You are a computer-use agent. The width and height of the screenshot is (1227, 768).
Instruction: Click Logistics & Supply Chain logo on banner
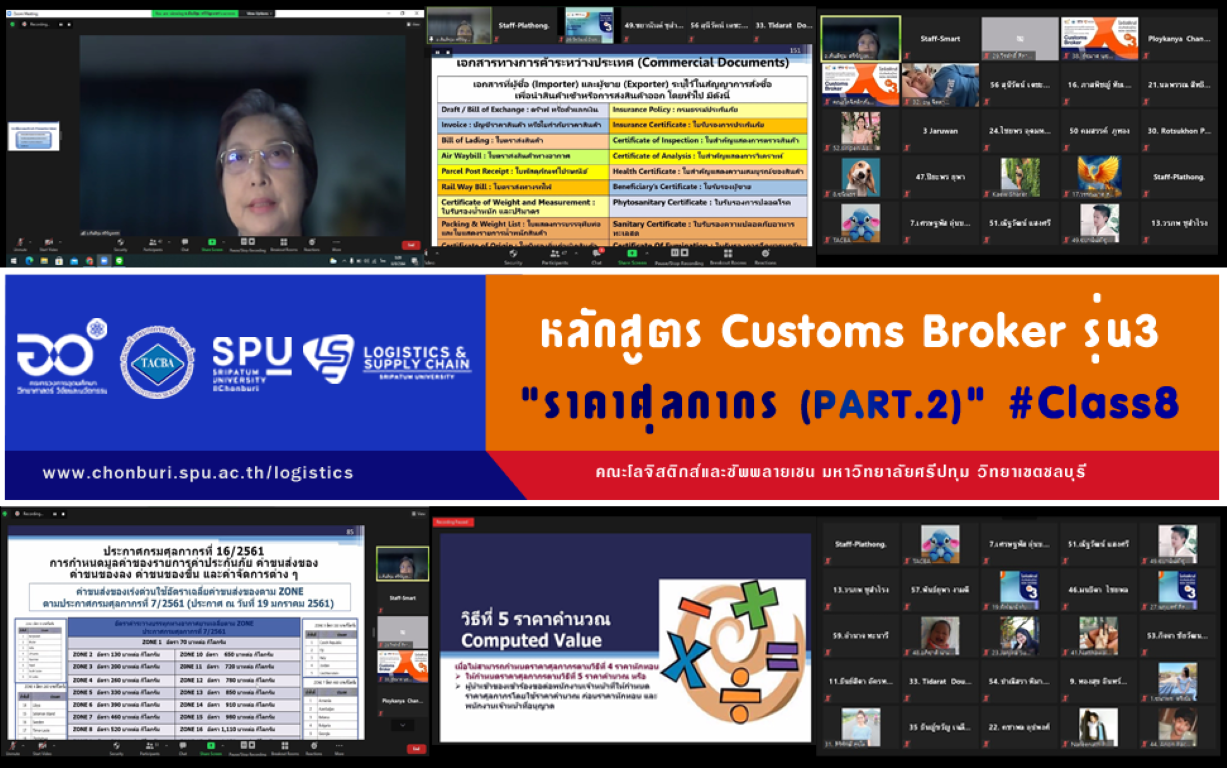386,361
